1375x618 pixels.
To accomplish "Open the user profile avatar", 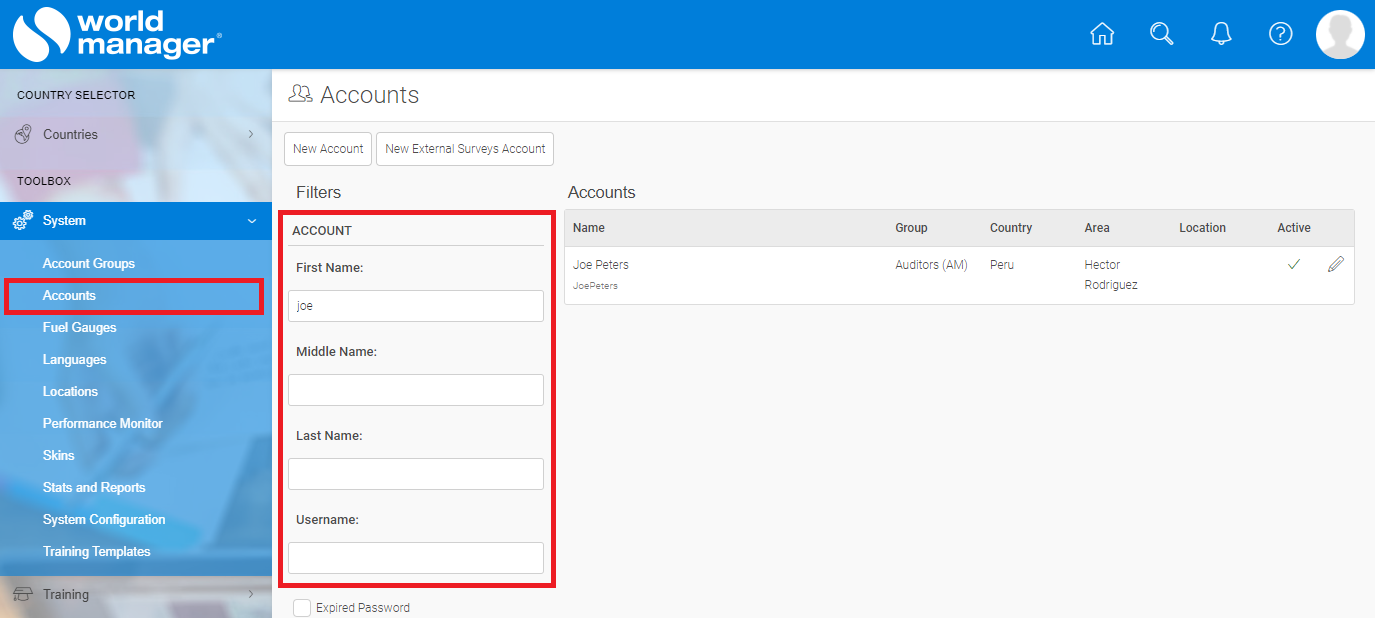I will pyautogui.click(x=1339, y=35).
